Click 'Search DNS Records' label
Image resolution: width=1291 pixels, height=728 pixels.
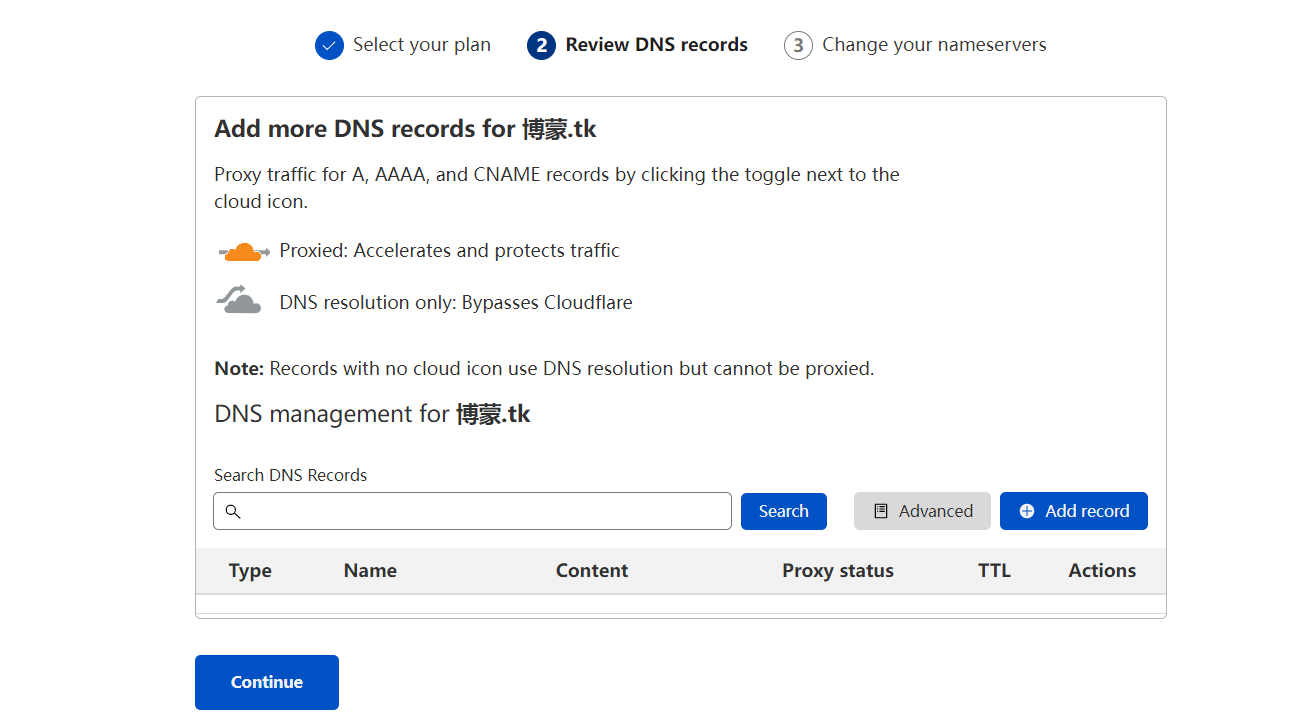point(290,475)
